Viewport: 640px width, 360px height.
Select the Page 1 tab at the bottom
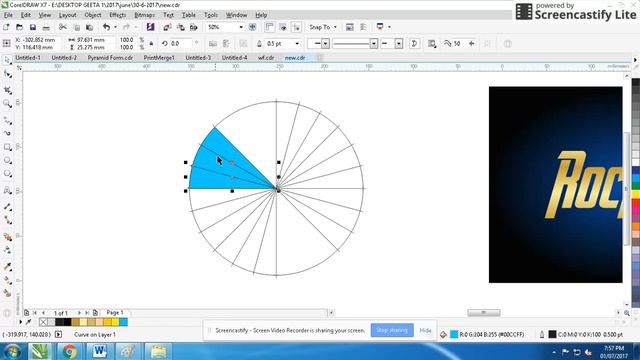point(115,312)
